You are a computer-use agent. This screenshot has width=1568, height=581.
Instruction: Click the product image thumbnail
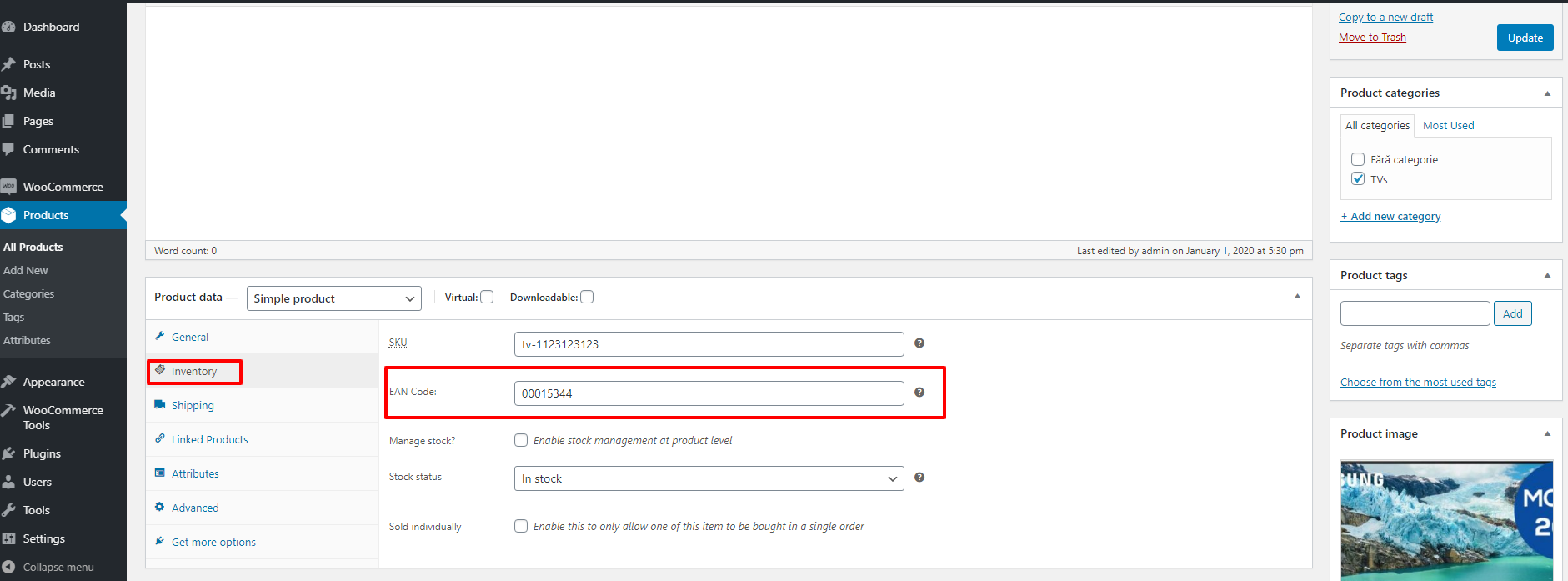(x=1446, y=520)
